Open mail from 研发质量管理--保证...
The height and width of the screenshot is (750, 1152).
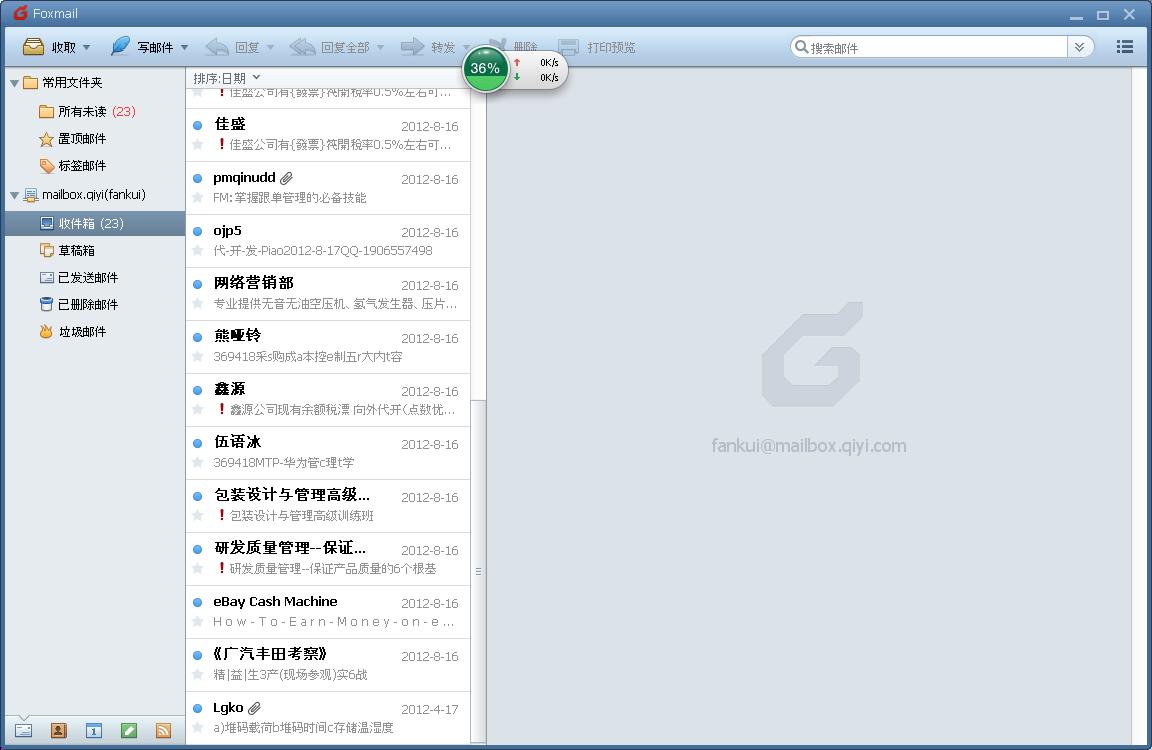pos(328,559)
